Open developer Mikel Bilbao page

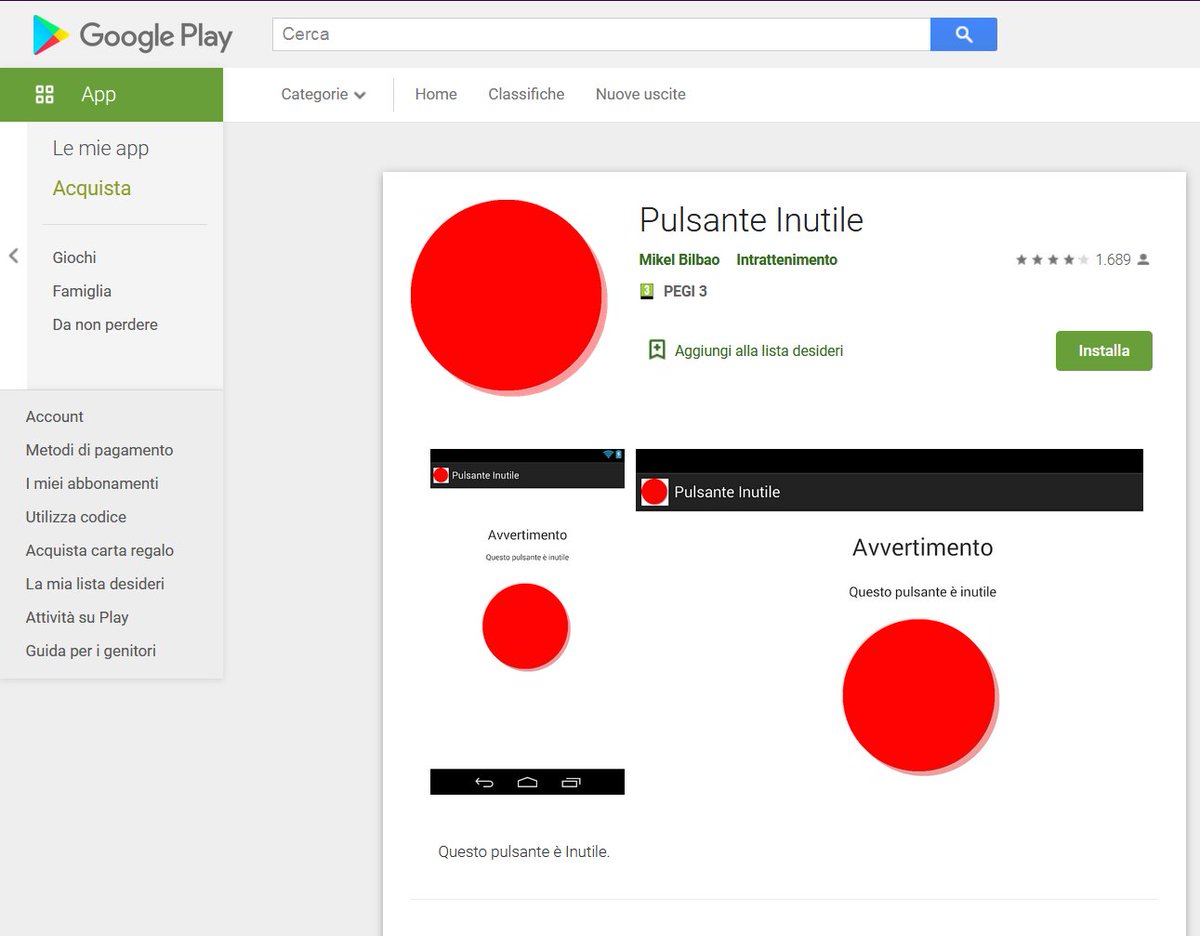[679, 260]
